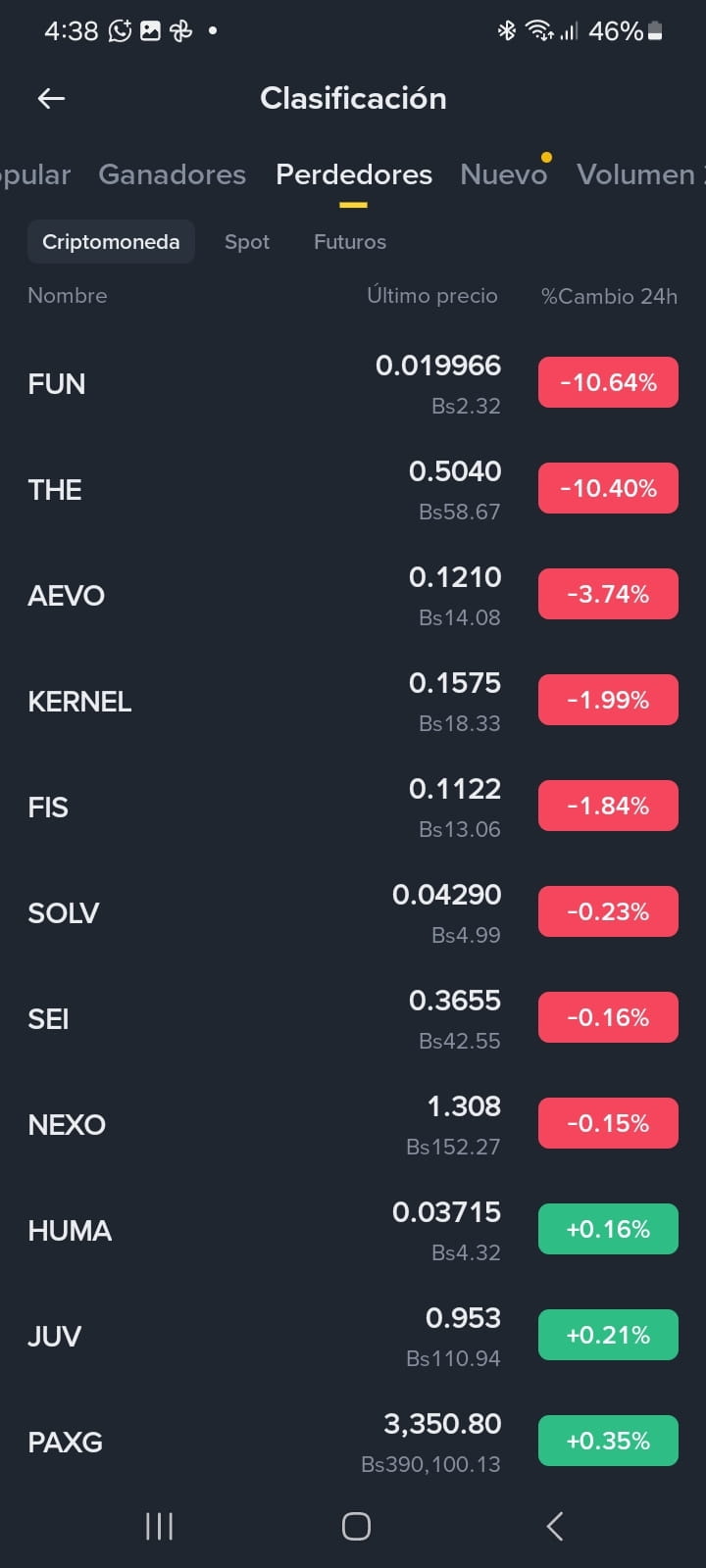Tap Android back chevron in navigation bar
Image resolution: width=706 pixels, height=1568 pixels.
pyautogui.click(x=554, y=1526)
